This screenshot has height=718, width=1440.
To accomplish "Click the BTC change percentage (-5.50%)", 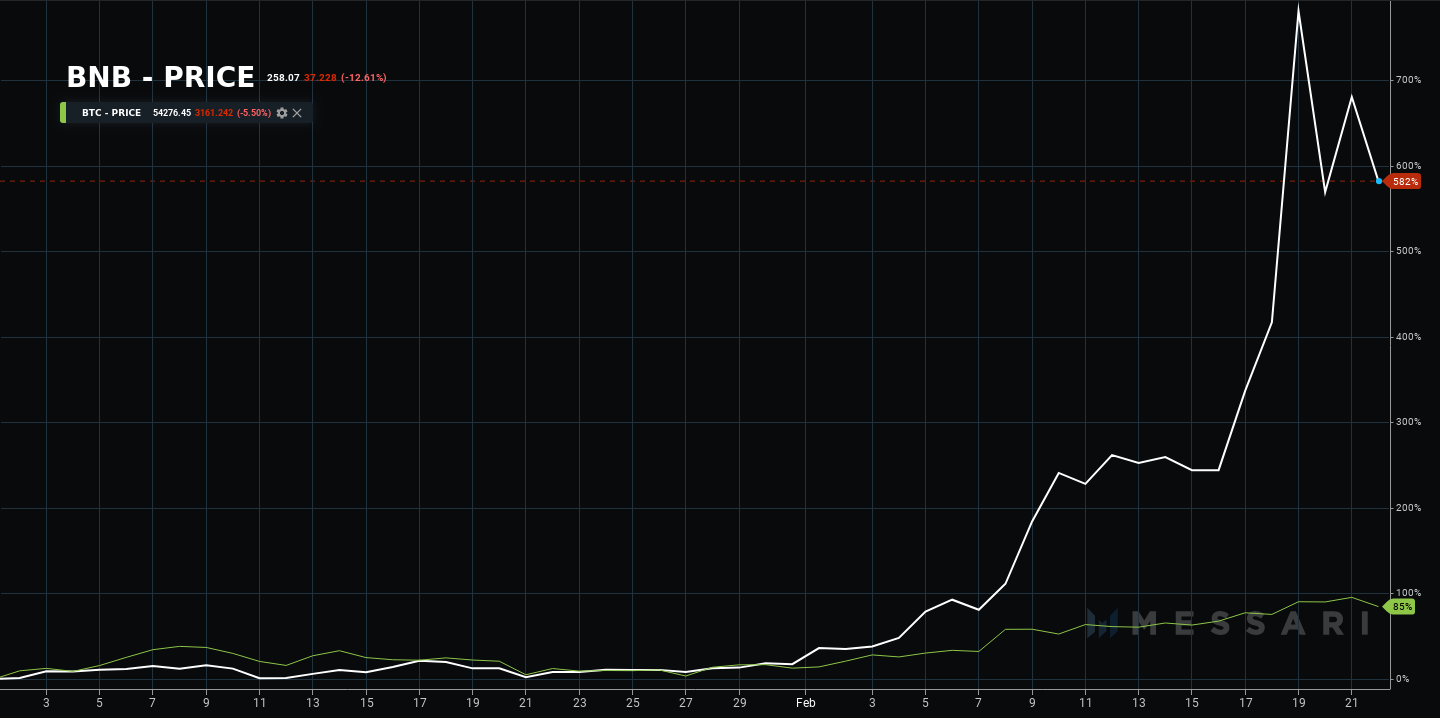I will 254,113.
